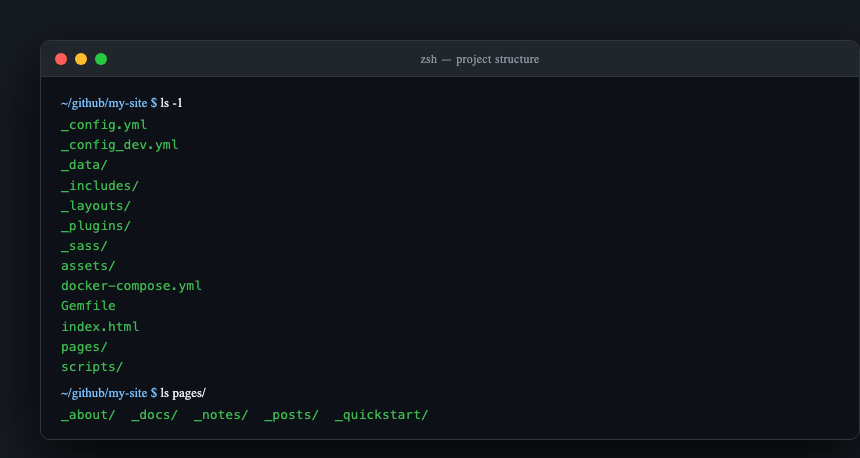Click the _sass/ directory entry
The height and width of the screenshot is (458, 860).
point(84,246)
